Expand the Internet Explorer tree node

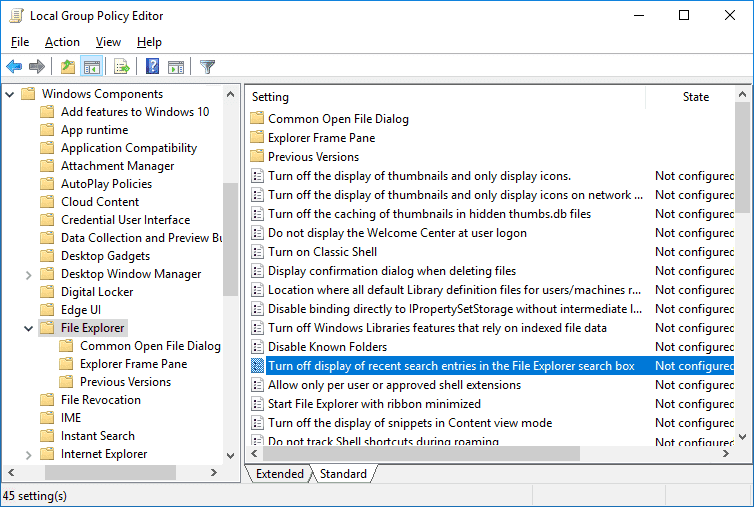pyautogui.click(x=28, y=455)
